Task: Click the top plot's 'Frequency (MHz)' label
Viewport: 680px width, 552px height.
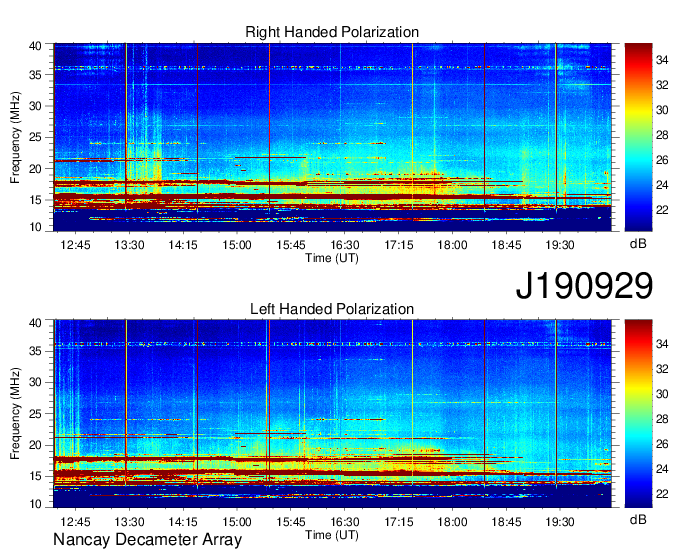Action: [x=15, y=137]
